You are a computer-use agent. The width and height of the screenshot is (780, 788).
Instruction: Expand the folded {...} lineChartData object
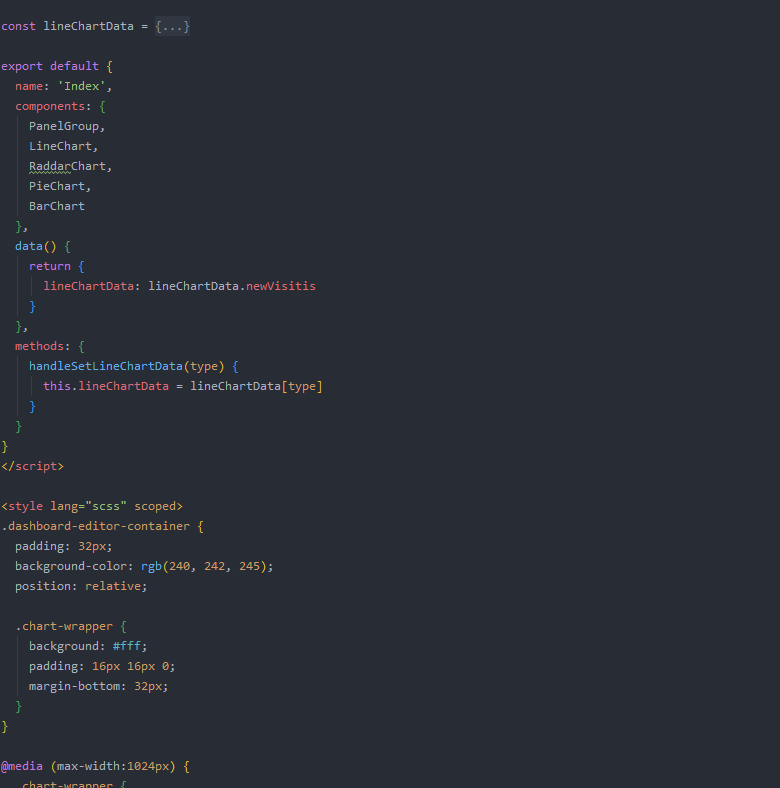coord(172,26)
